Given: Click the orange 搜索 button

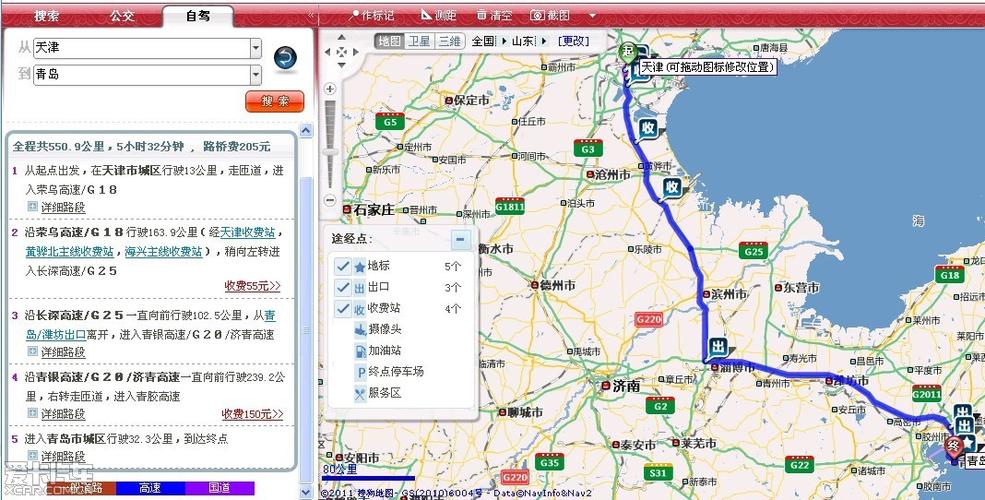Looking at the screenshot, I should pyautogui.click(x=275, y=101).
